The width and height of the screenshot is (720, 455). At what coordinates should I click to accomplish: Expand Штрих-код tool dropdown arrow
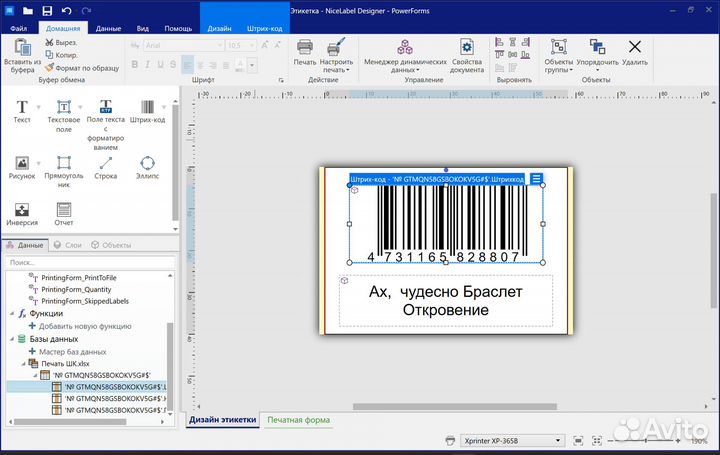(x=164, y=107)
